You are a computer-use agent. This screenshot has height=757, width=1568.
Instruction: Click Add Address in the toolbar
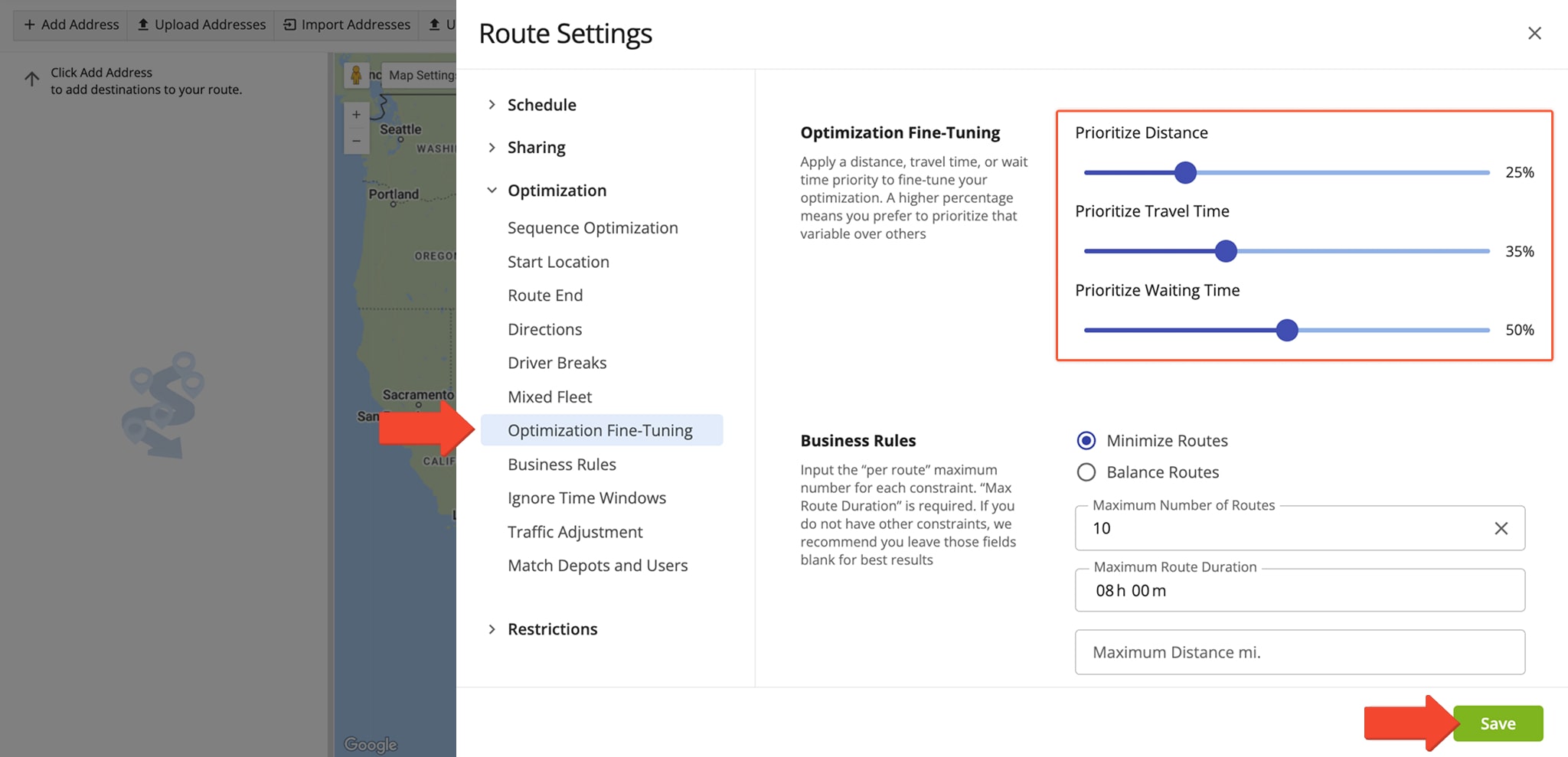71,24
